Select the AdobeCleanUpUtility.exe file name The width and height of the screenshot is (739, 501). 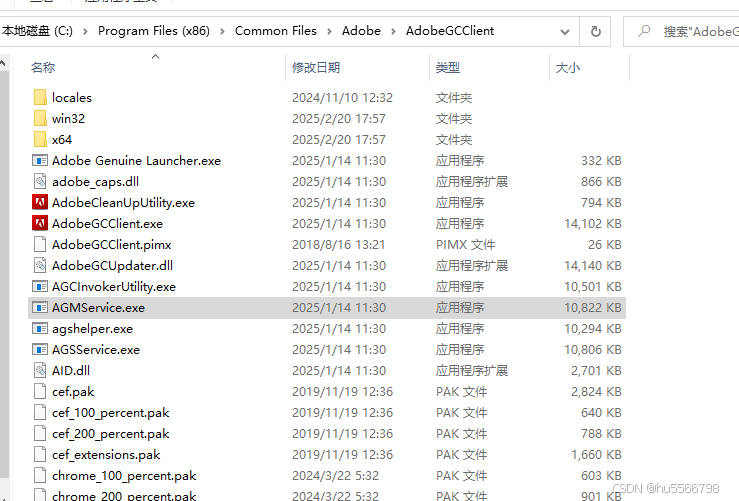click(123, 203)
